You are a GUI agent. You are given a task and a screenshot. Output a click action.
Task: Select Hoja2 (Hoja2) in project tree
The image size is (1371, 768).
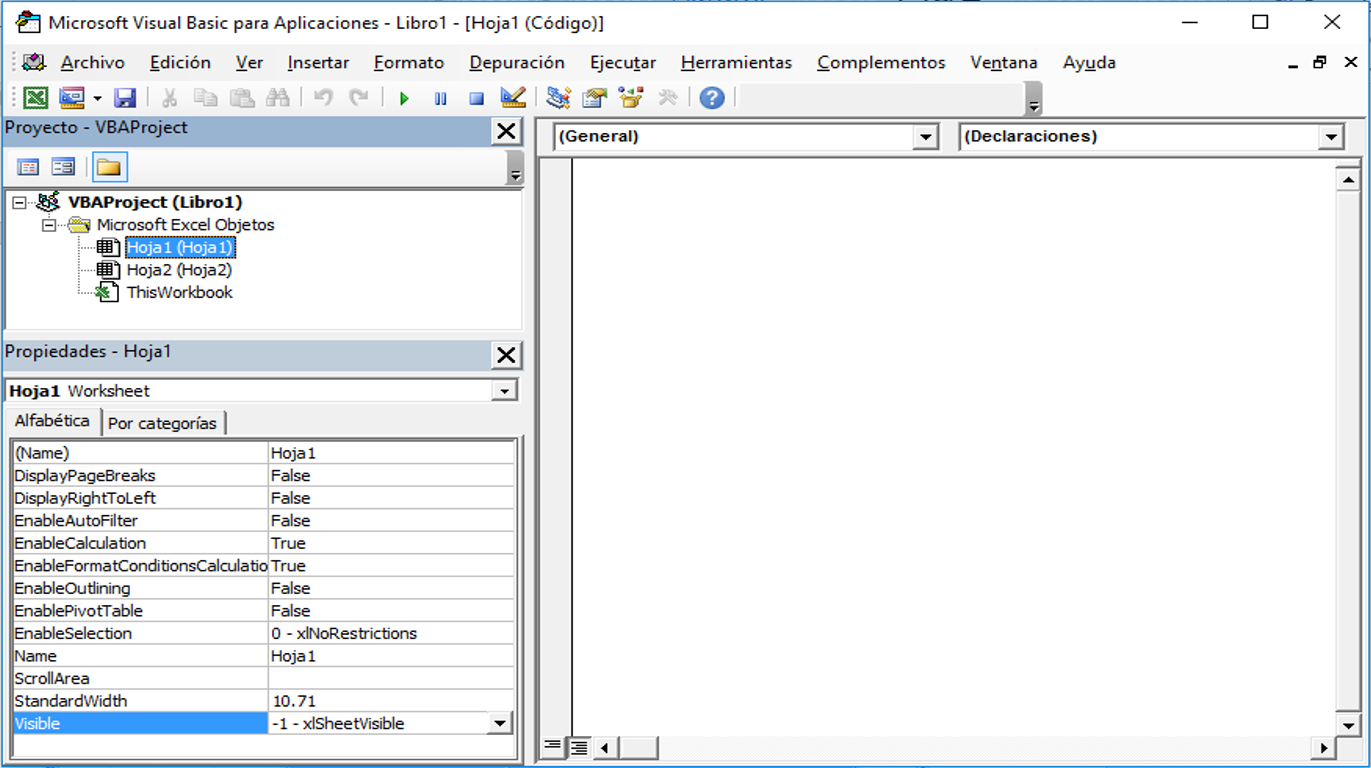(179, 270)
